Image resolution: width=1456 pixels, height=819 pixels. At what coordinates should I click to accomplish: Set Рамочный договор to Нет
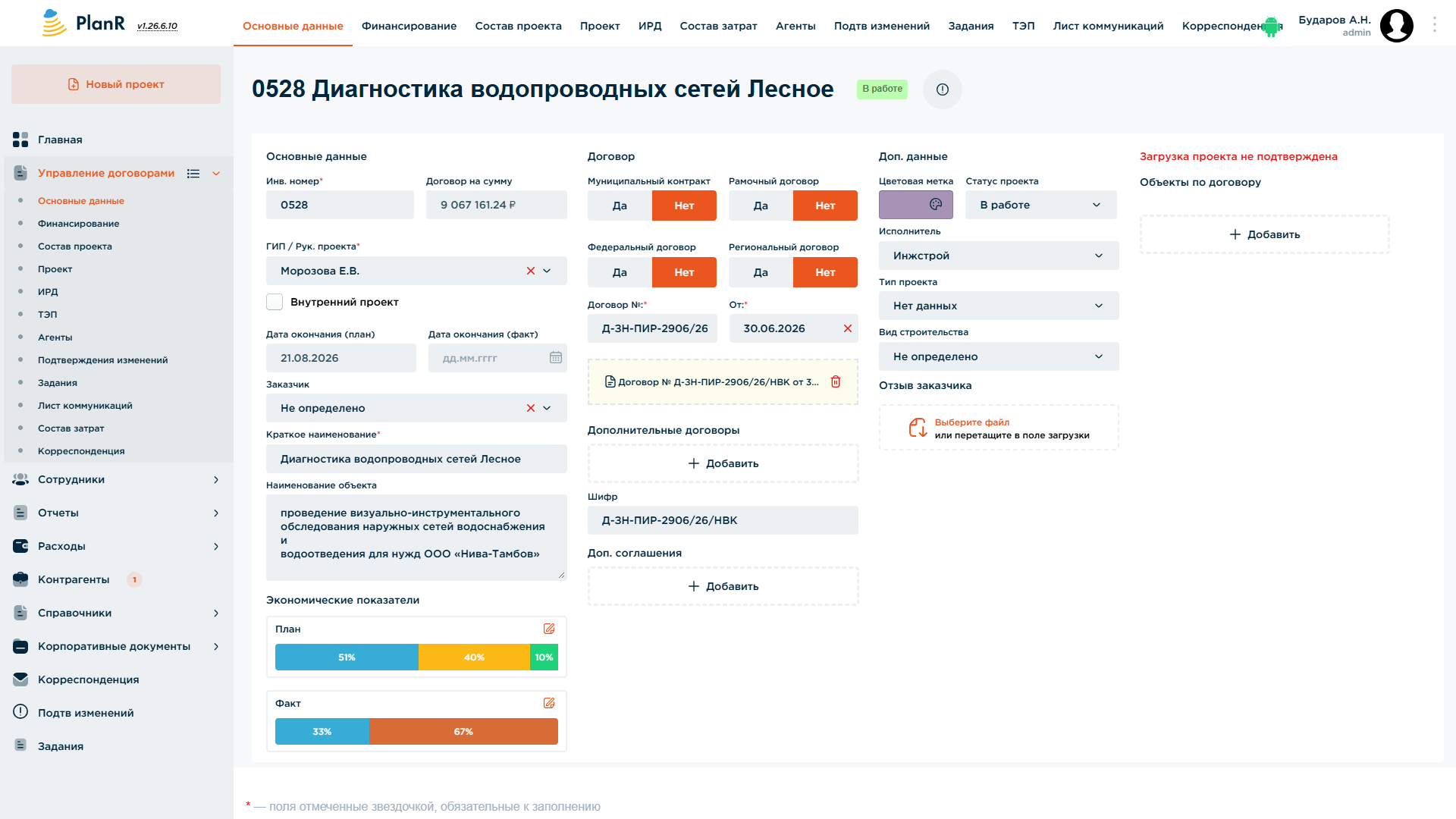coord(825,206)
